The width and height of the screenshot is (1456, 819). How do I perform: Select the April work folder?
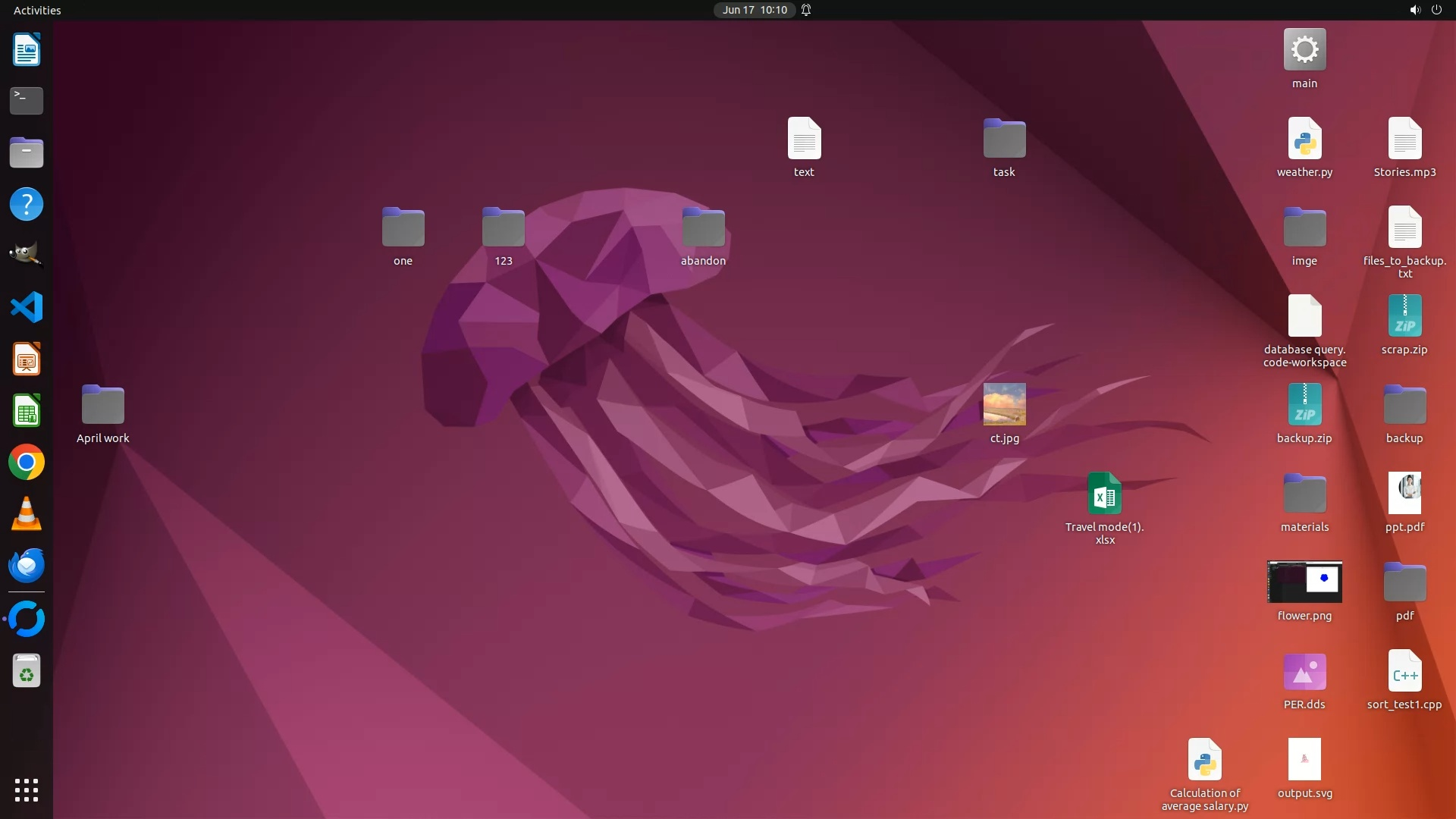tap(103, 406)
